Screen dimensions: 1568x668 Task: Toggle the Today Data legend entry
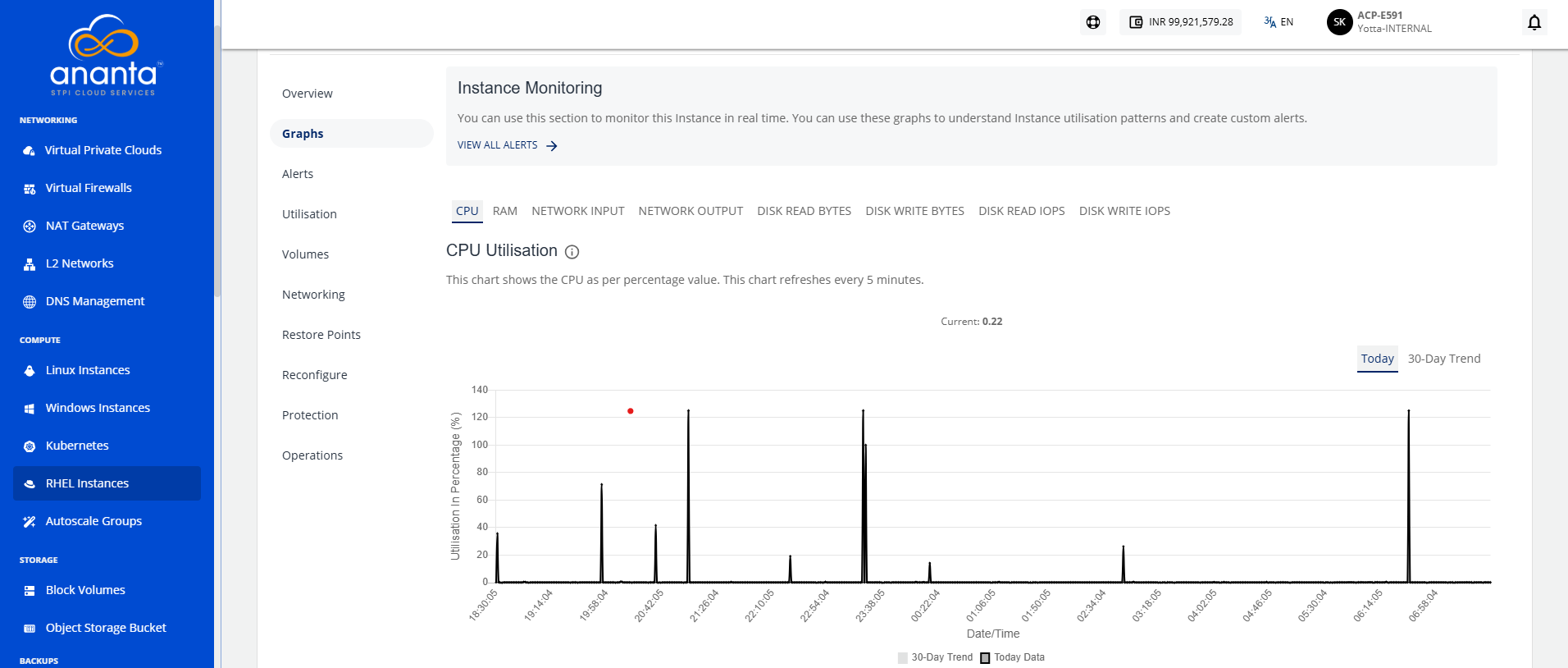[x=1012, y=657]
